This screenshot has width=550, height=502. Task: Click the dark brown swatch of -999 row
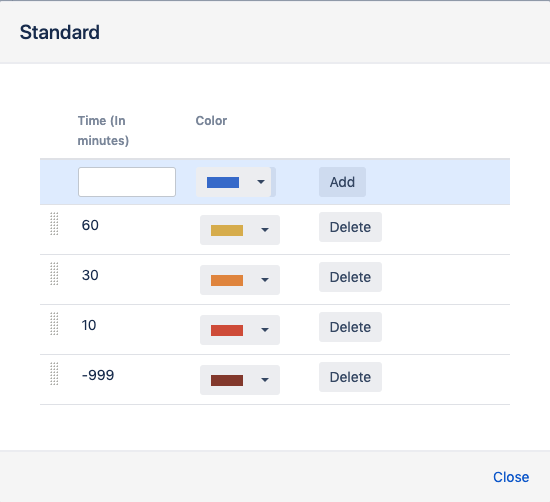227,381
